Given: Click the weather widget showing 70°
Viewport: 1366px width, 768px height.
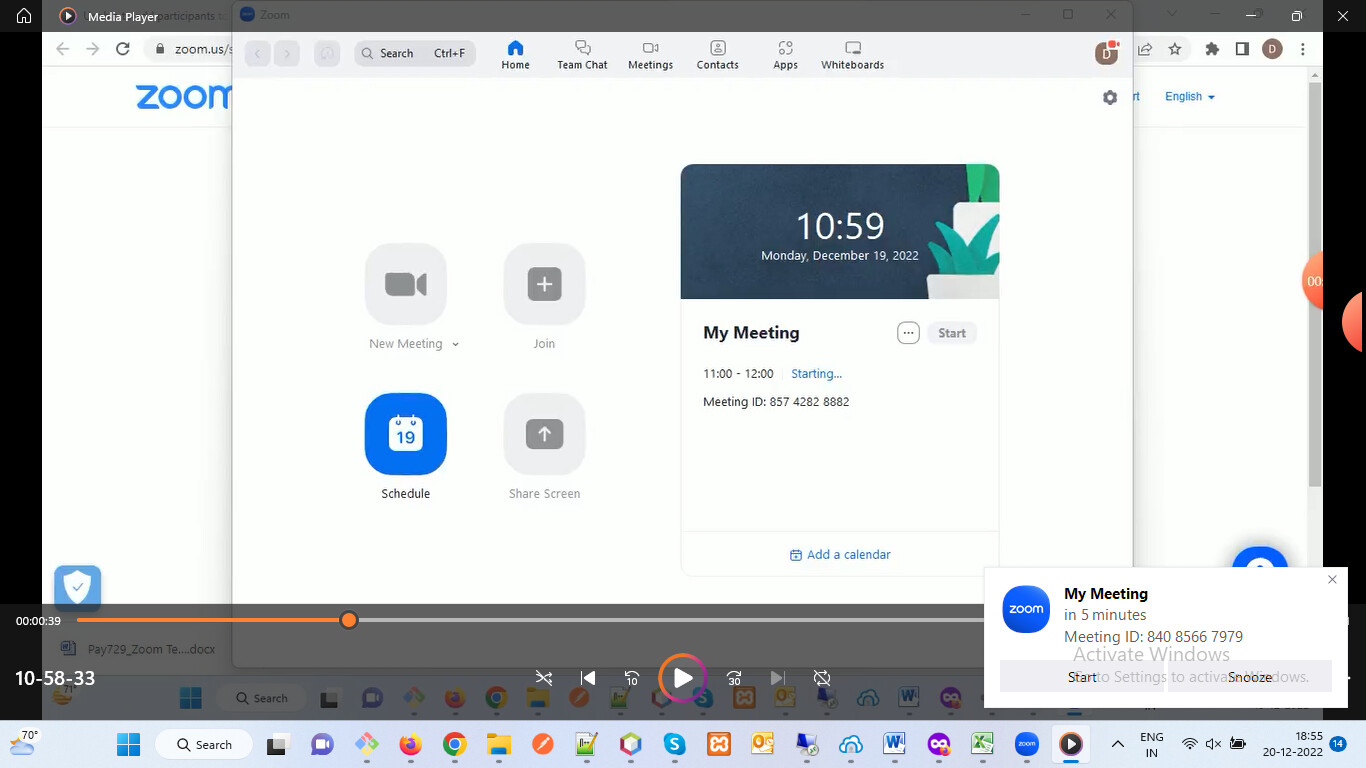Looking at the screenshot, I should pyautogui.click(x=24, y=743).
